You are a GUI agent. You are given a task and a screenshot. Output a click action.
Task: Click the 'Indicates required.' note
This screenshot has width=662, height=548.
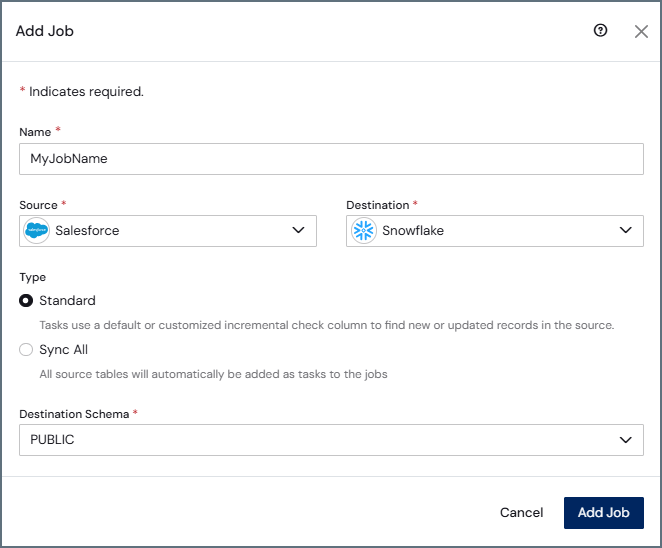pyautogui.click(x=86, y=92)
